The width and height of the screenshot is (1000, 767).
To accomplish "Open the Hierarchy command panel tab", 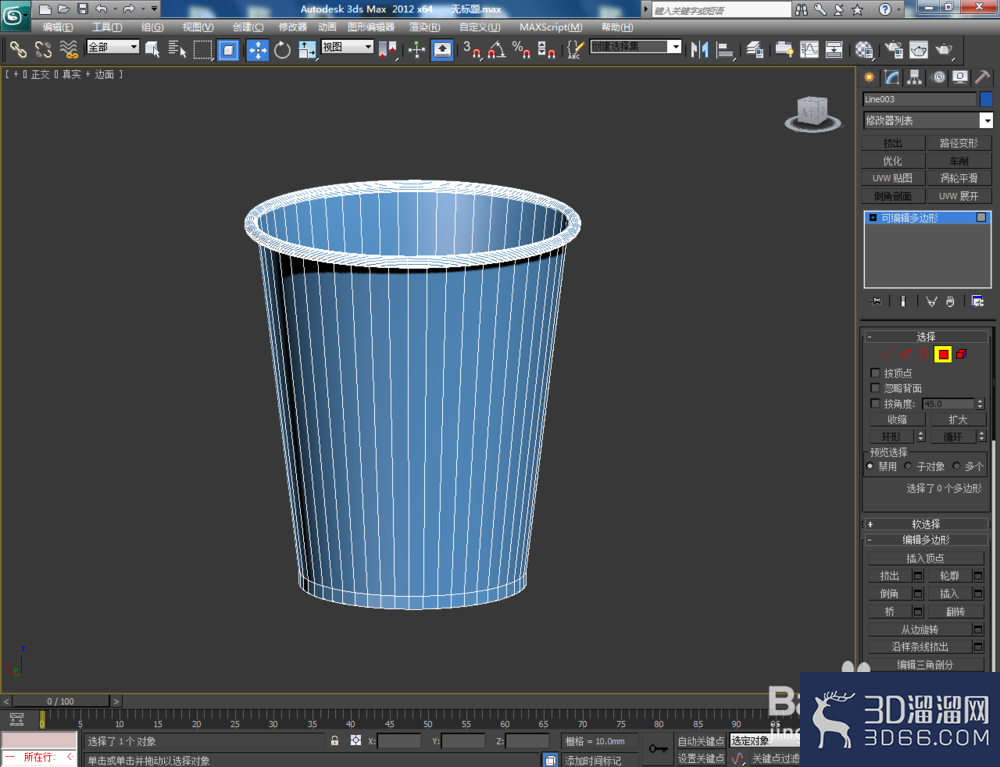I will (915, 77).
